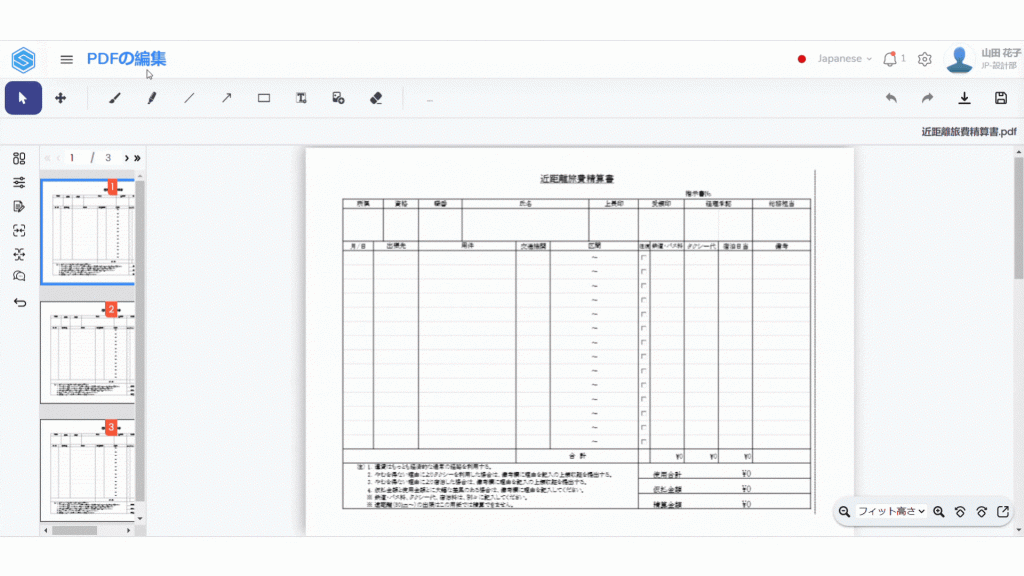Toggle the thumbnail grid panel icon in sidebar
The width and height of the screenshot is (1024, 576).
coord(19,158)
